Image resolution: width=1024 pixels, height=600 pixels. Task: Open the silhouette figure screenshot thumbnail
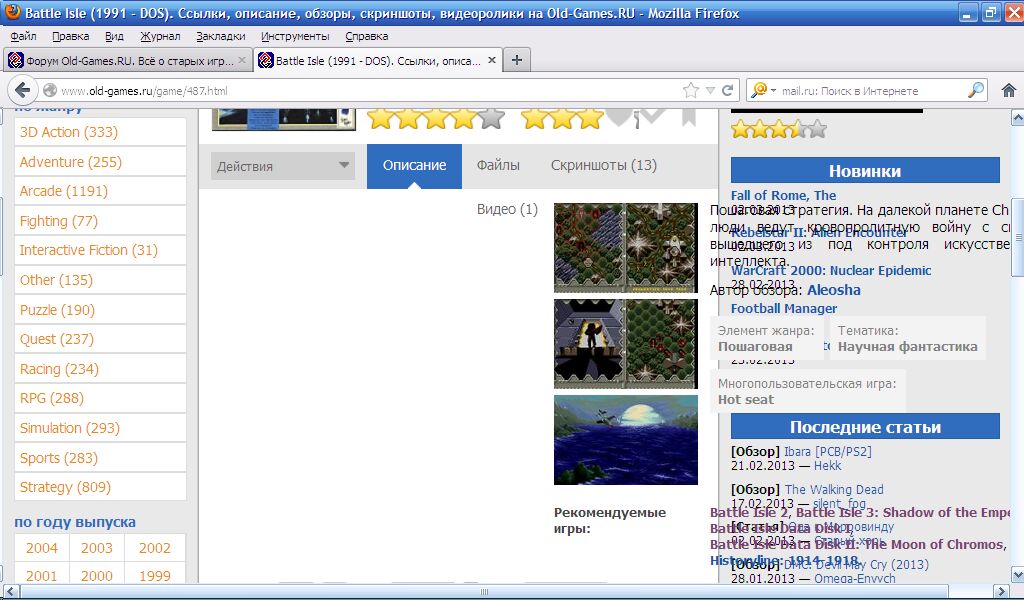[626, 344]
